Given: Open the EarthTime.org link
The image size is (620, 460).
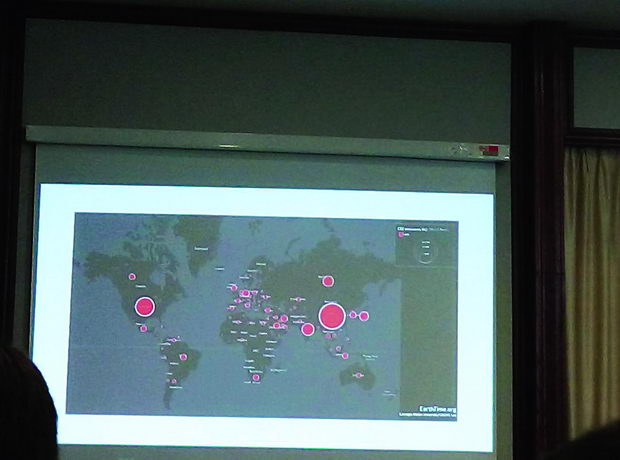Looking at the screenshot, I should point(437,409).
